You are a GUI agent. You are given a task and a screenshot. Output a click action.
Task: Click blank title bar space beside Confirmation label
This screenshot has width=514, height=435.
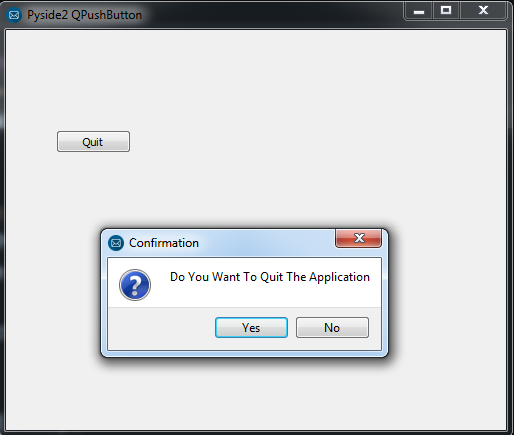pos(267,243)
